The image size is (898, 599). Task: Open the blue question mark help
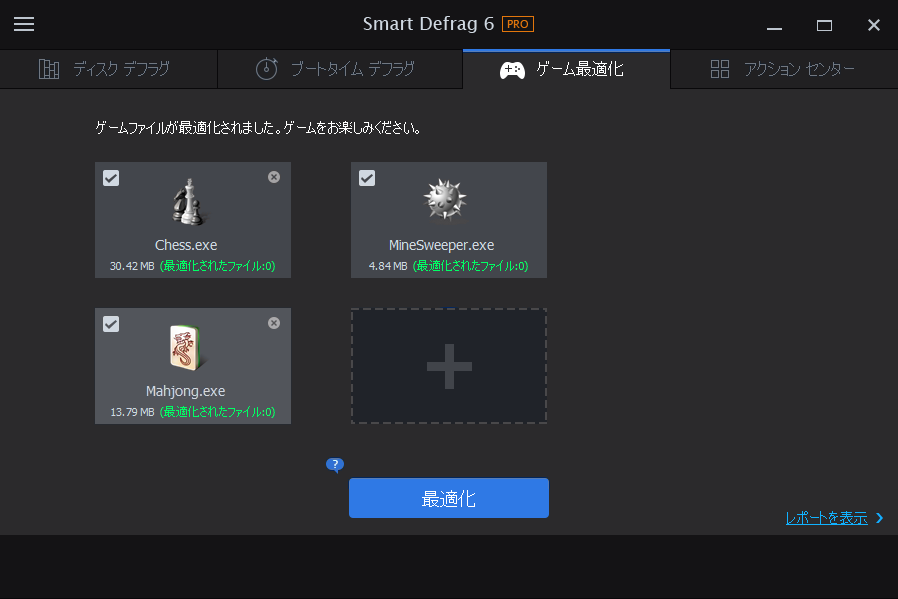335,464
